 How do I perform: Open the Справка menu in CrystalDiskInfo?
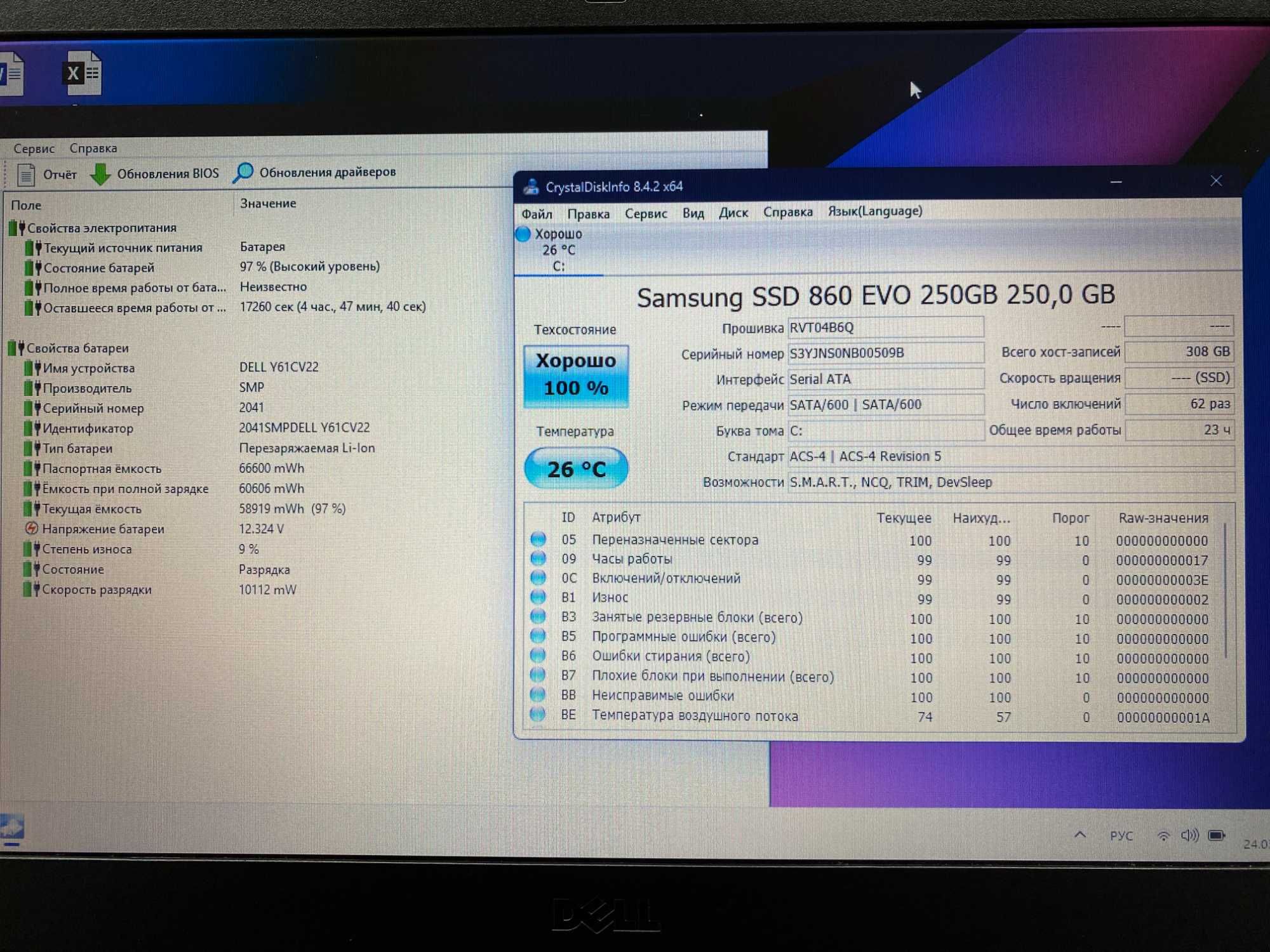pyautogui.click(x=788, y=212)
